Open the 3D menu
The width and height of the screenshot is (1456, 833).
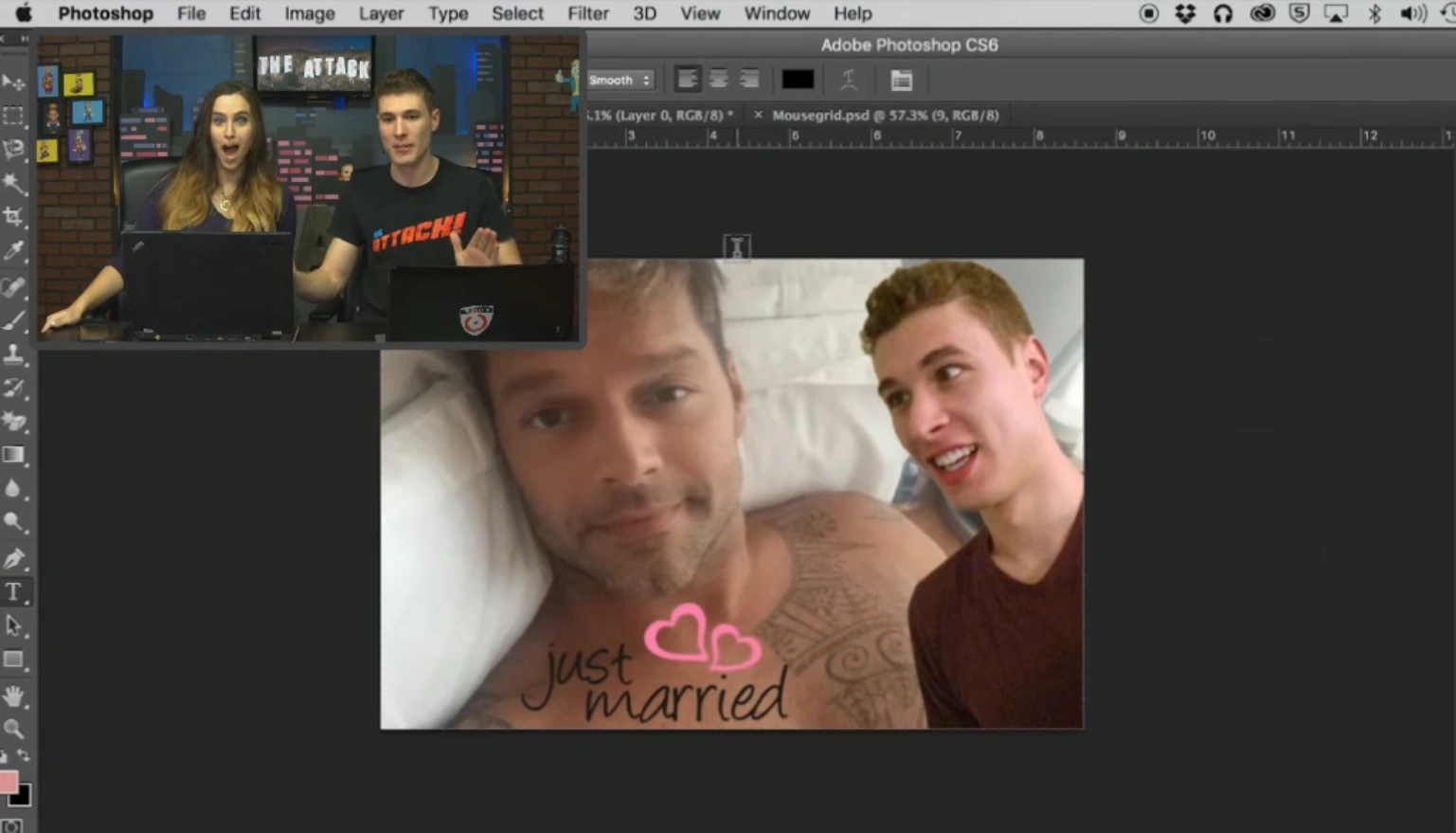pyautogui.click(x=644, y=13)
